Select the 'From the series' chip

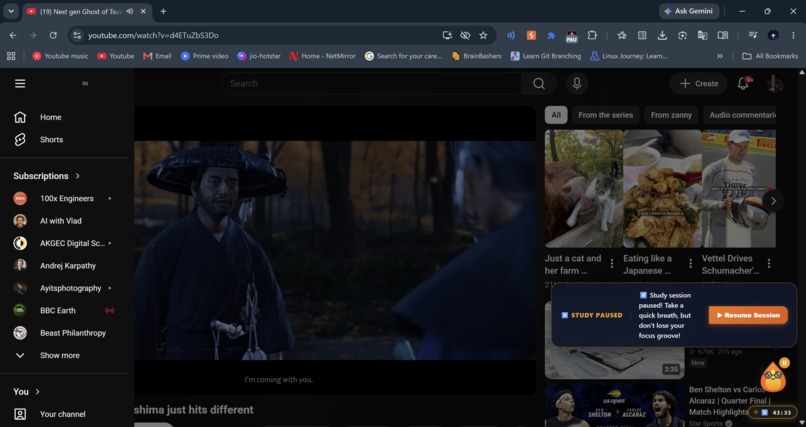coord(606,115)
